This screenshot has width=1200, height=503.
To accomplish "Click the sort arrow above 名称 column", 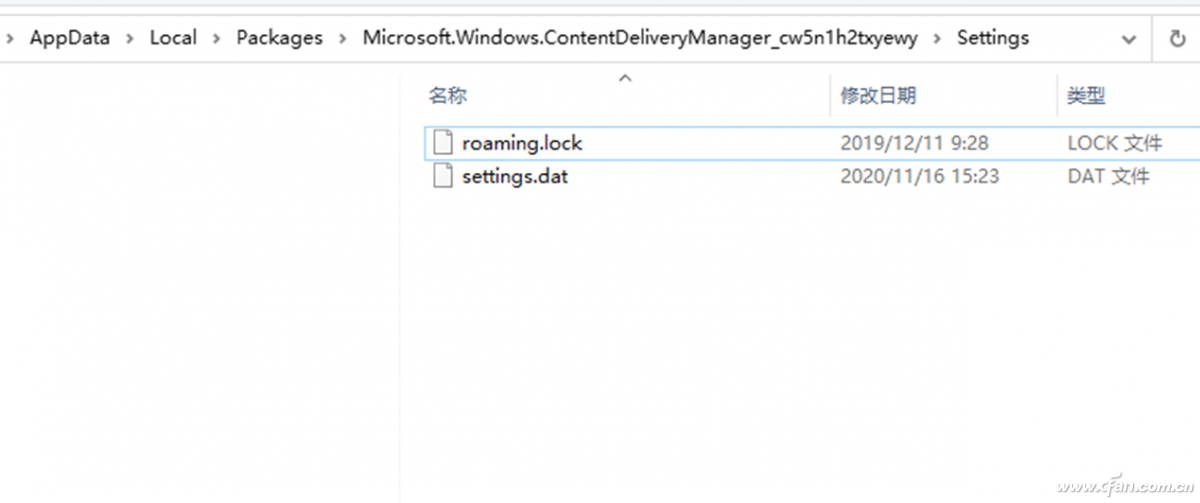I will click(x=625, y=77).
